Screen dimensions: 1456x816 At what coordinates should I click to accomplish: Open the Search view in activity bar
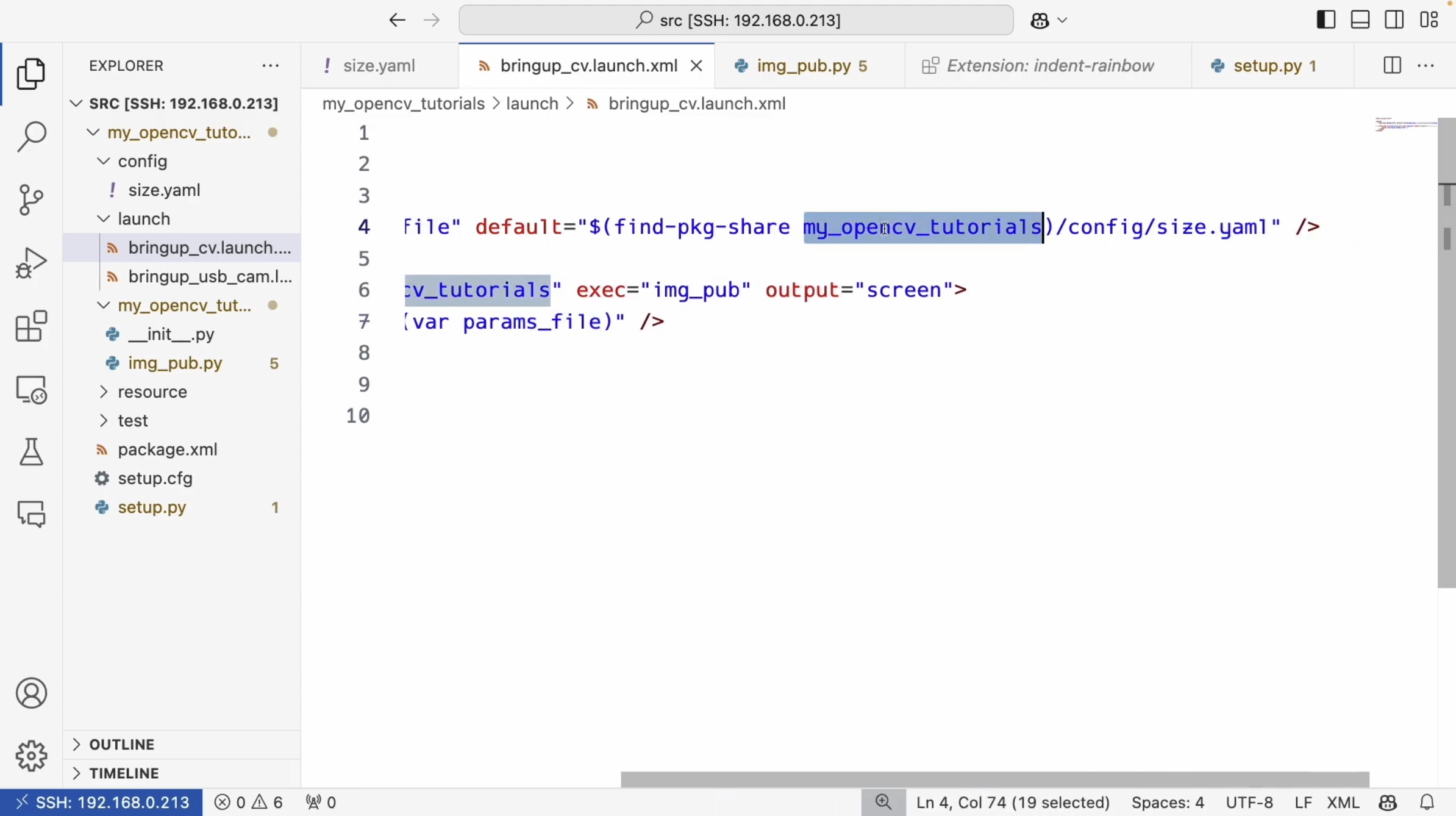31,137
